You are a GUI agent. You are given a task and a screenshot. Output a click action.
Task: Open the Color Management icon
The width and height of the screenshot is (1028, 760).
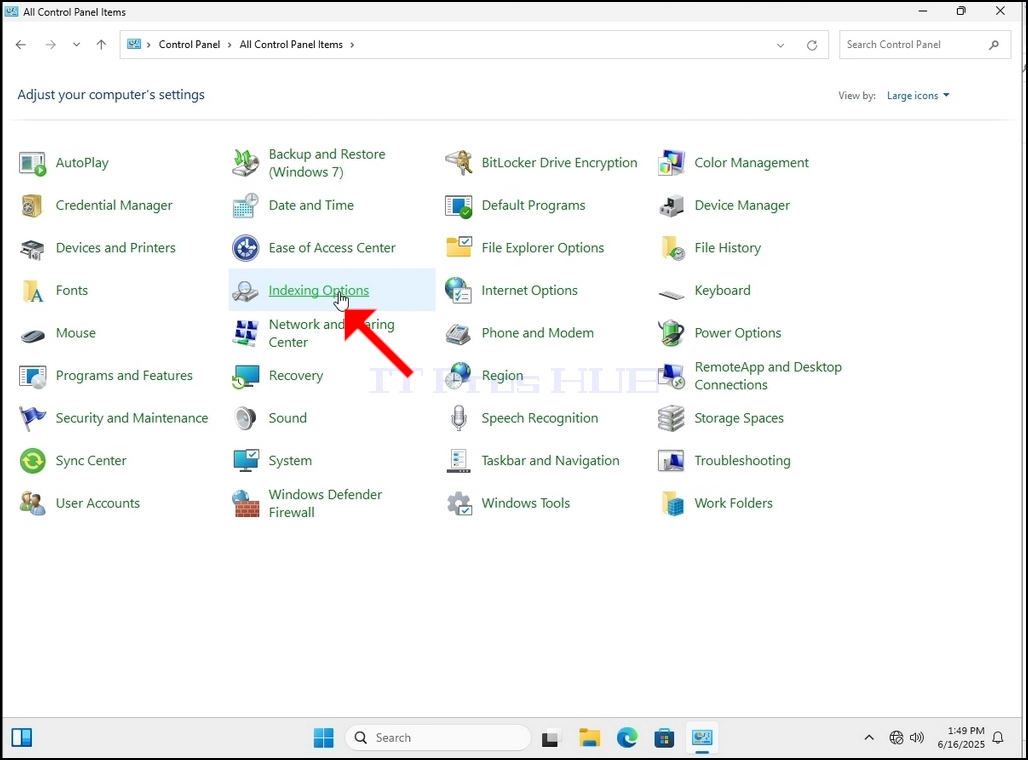pos(671,163)
